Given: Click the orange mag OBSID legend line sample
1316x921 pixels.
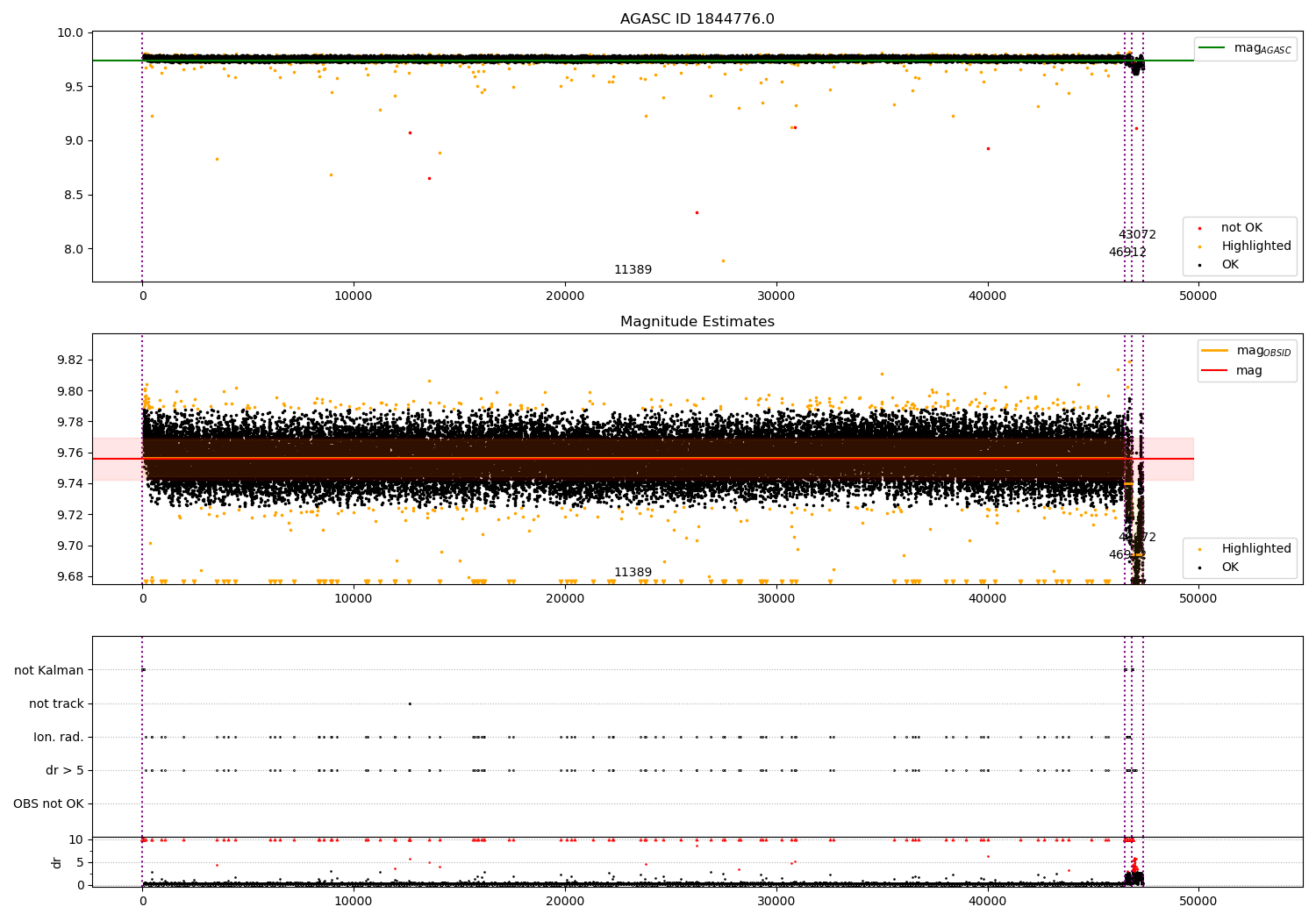Looking at the screenshot, I should [x=1215, y=351].
